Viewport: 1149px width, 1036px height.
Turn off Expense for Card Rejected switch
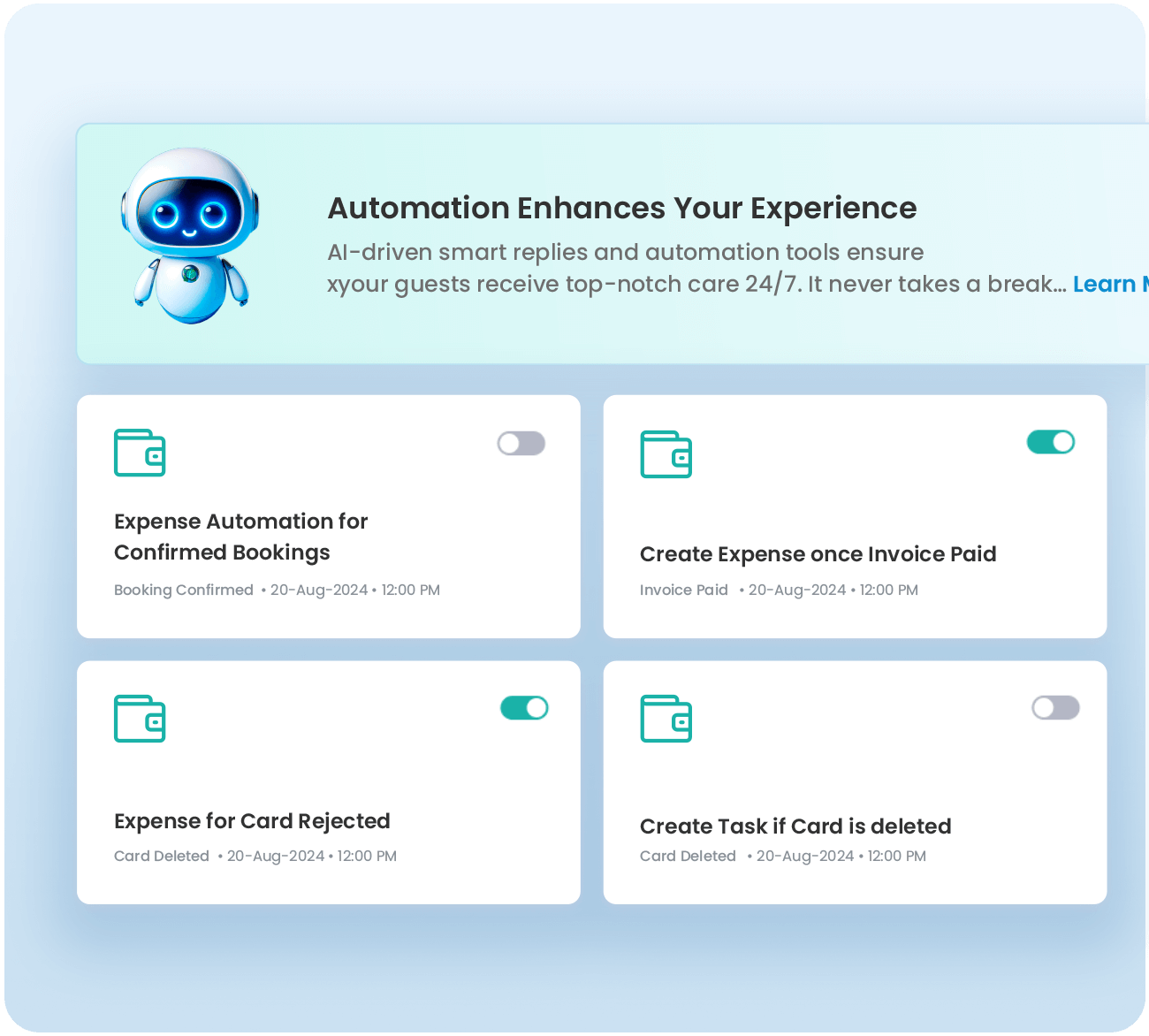pos(524,708)
